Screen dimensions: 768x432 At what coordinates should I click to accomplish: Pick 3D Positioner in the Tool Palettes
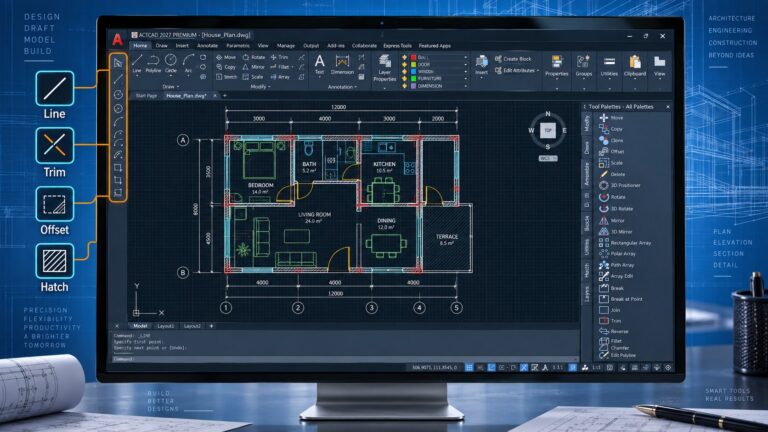pyautogui.click(x=620, y=185)
